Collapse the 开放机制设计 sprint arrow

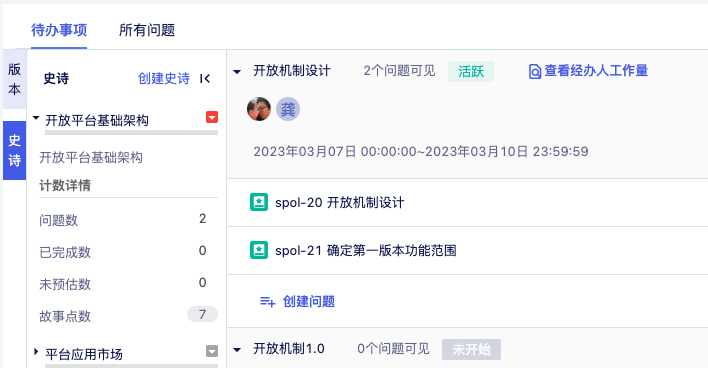(237, 72)
